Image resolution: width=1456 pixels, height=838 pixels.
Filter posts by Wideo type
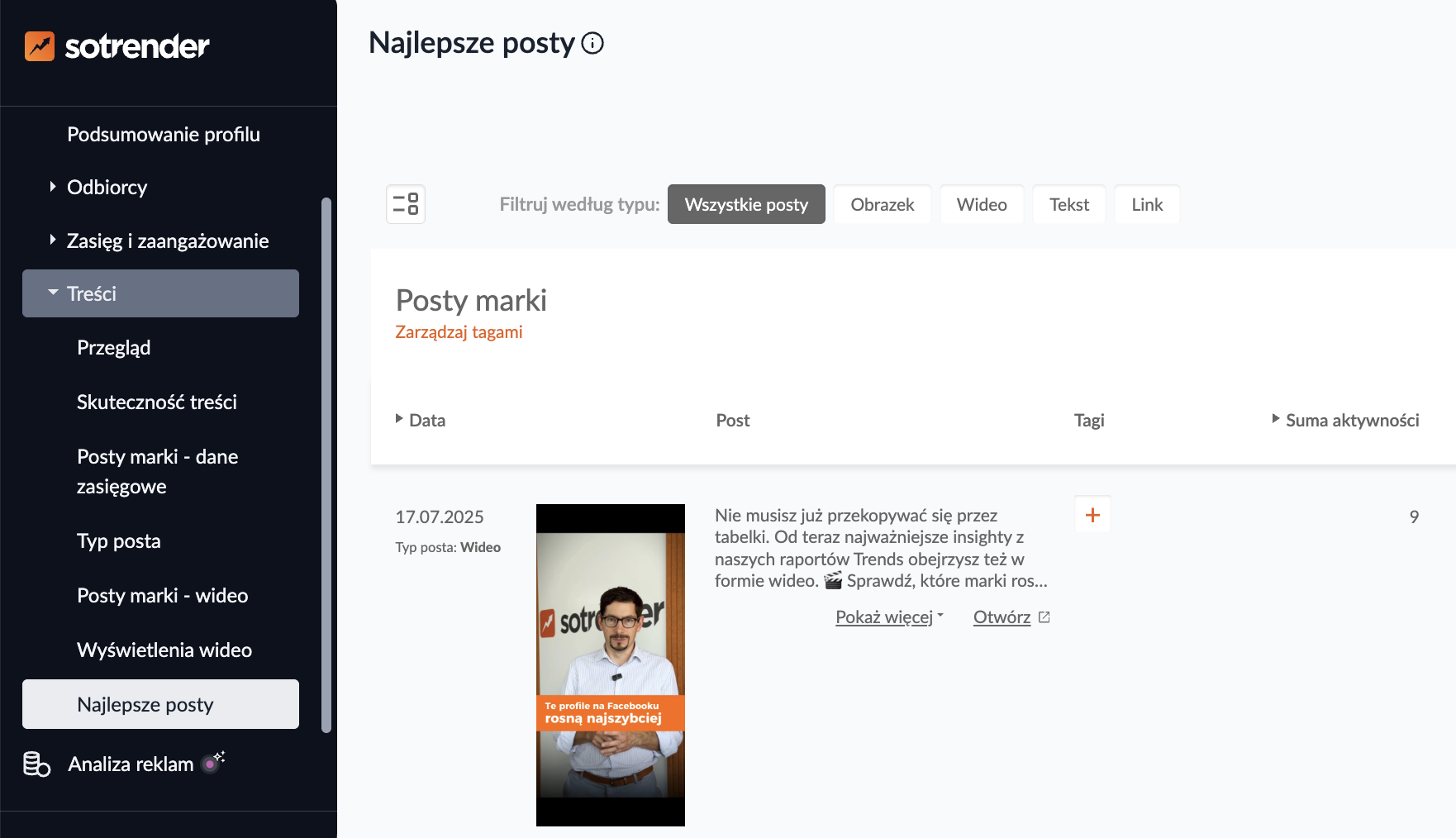pyautogui.click(x=982, y=204)
